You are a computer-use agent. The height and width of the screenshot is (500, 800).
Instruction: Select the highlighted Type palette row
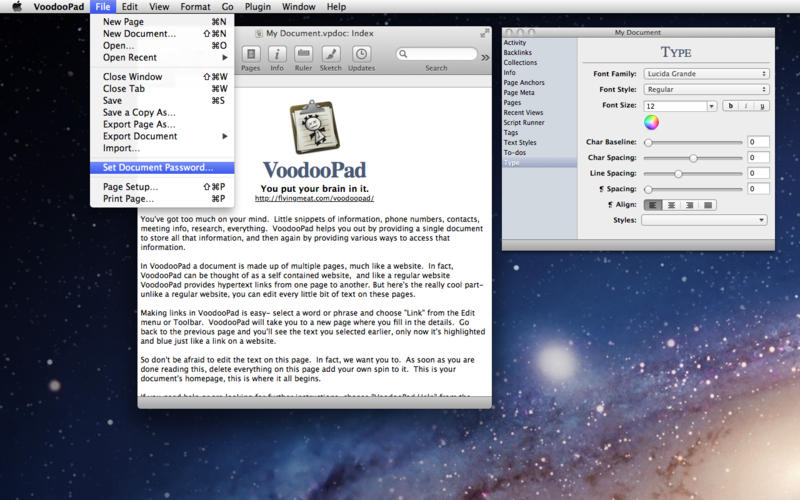[x=540, y=163]
